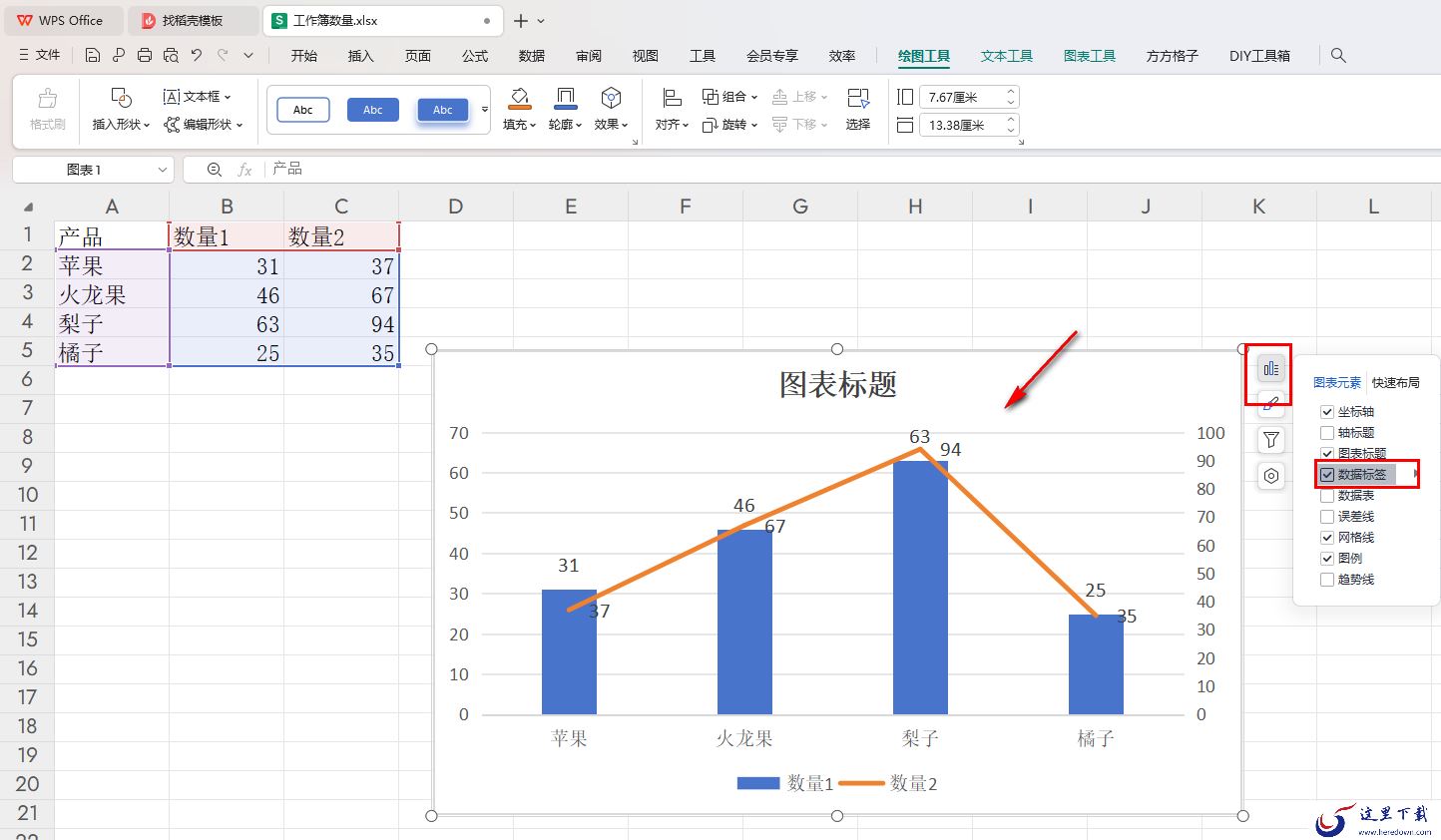Open the 文本工具 (Text Tools) tab
The image size is (1441, 840).
click(x=1007, y=56)
